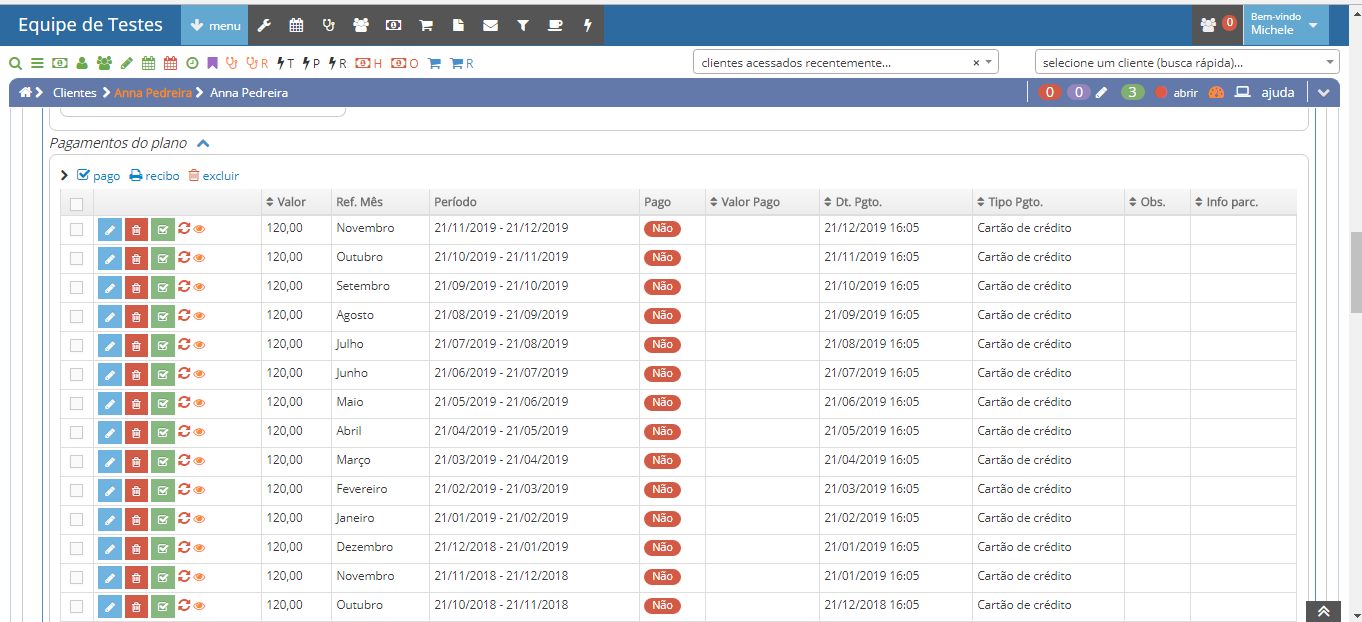The image size is (1362, 622).
Task: Click refresh icon on the Agosto payment row
Action: tap(184, 315)
